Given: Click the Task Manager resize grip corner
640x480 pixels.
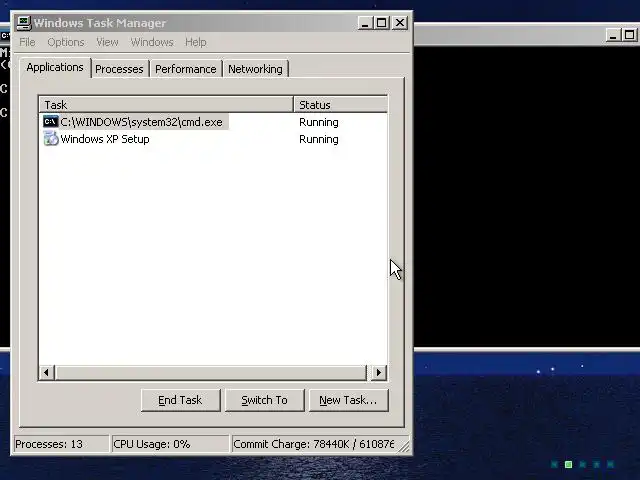Looking at the screenshot, I should tap(404, 446).
